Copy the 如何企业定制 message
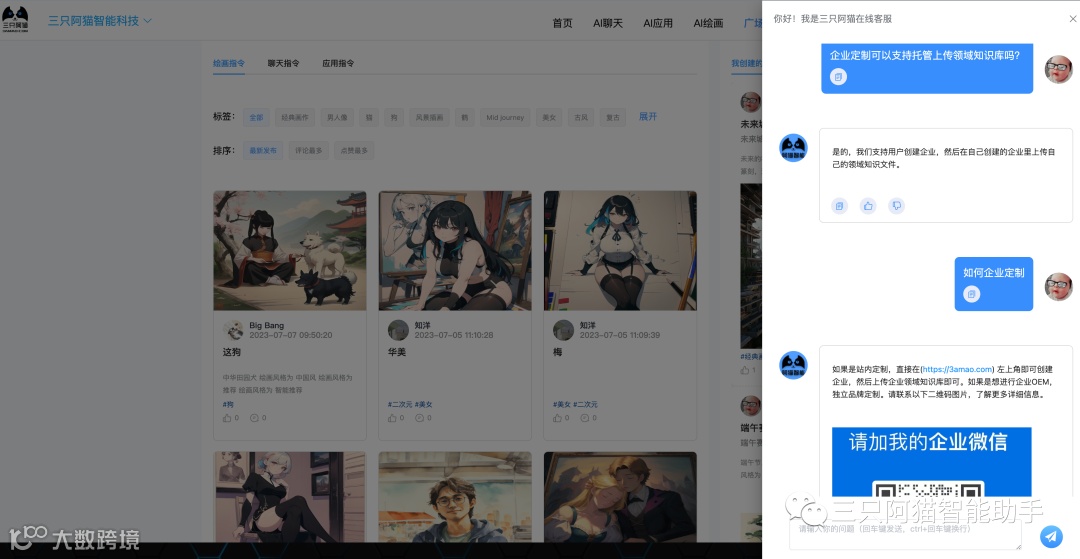 (971, 295)
